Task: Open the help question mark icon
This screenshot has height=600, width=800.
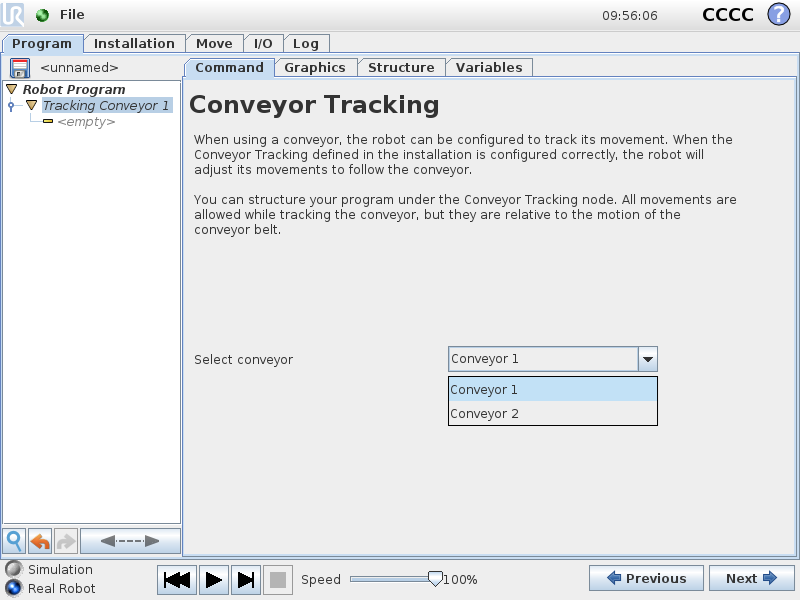Action: (x=778, y=15)
